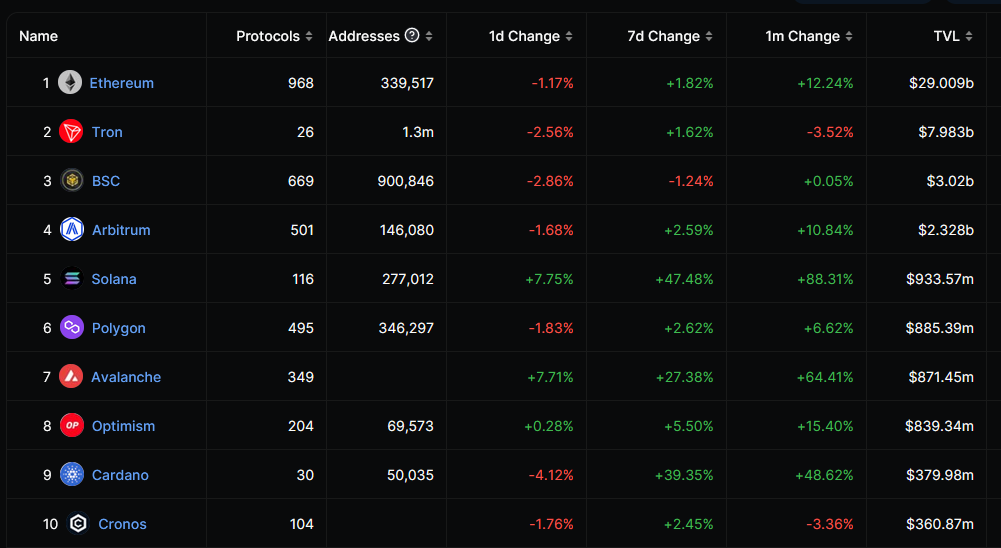Select Cardano TVL value $379.98m
The image size is (1001, 548).
click(x=940, y=475)
